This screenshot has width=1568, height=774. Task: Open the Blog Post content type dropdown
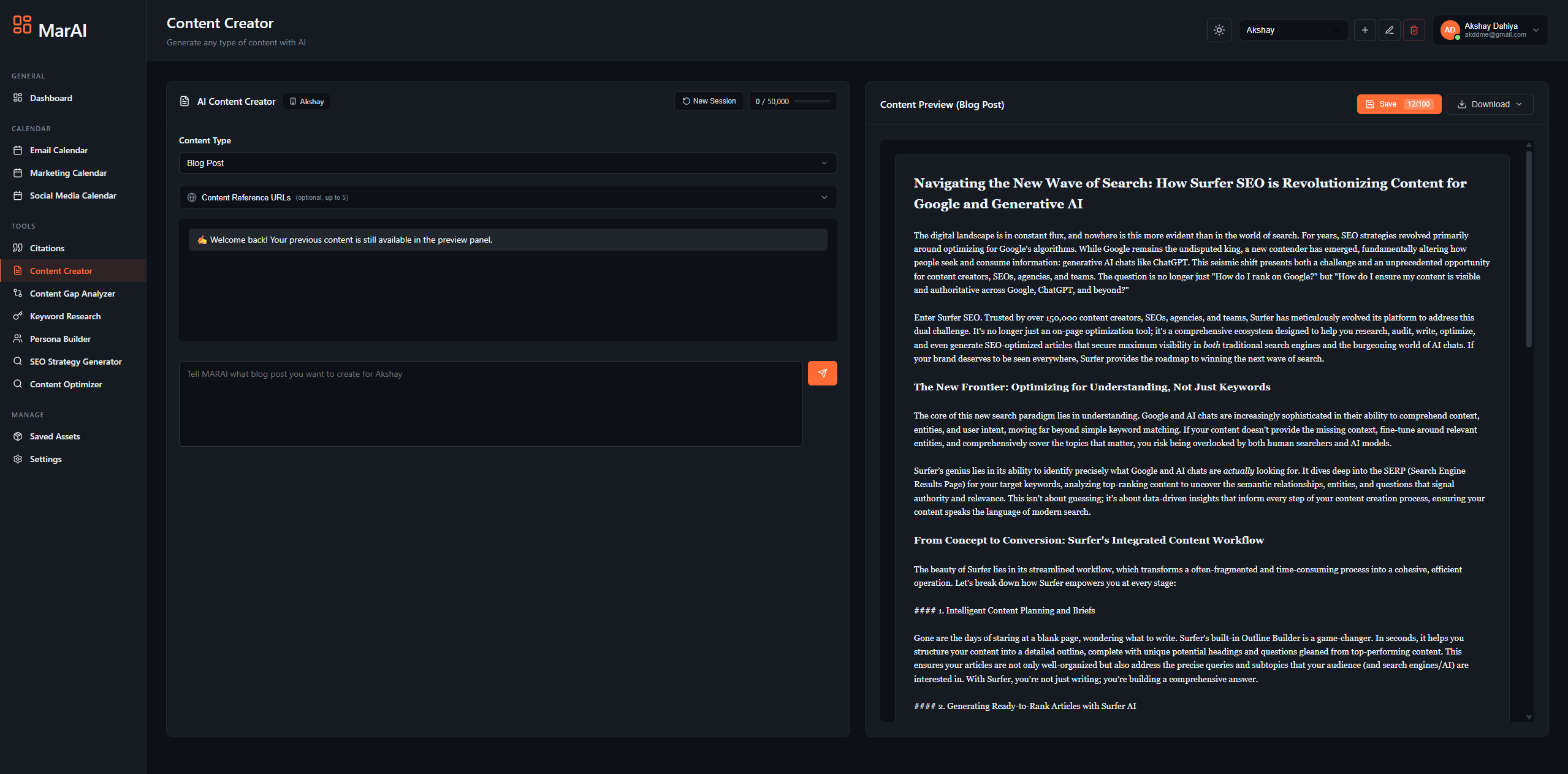pos(508,163)
